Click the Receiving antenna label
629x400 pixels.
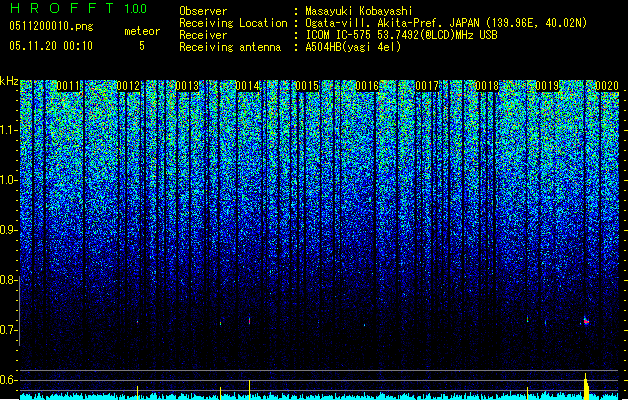[230, 47]
